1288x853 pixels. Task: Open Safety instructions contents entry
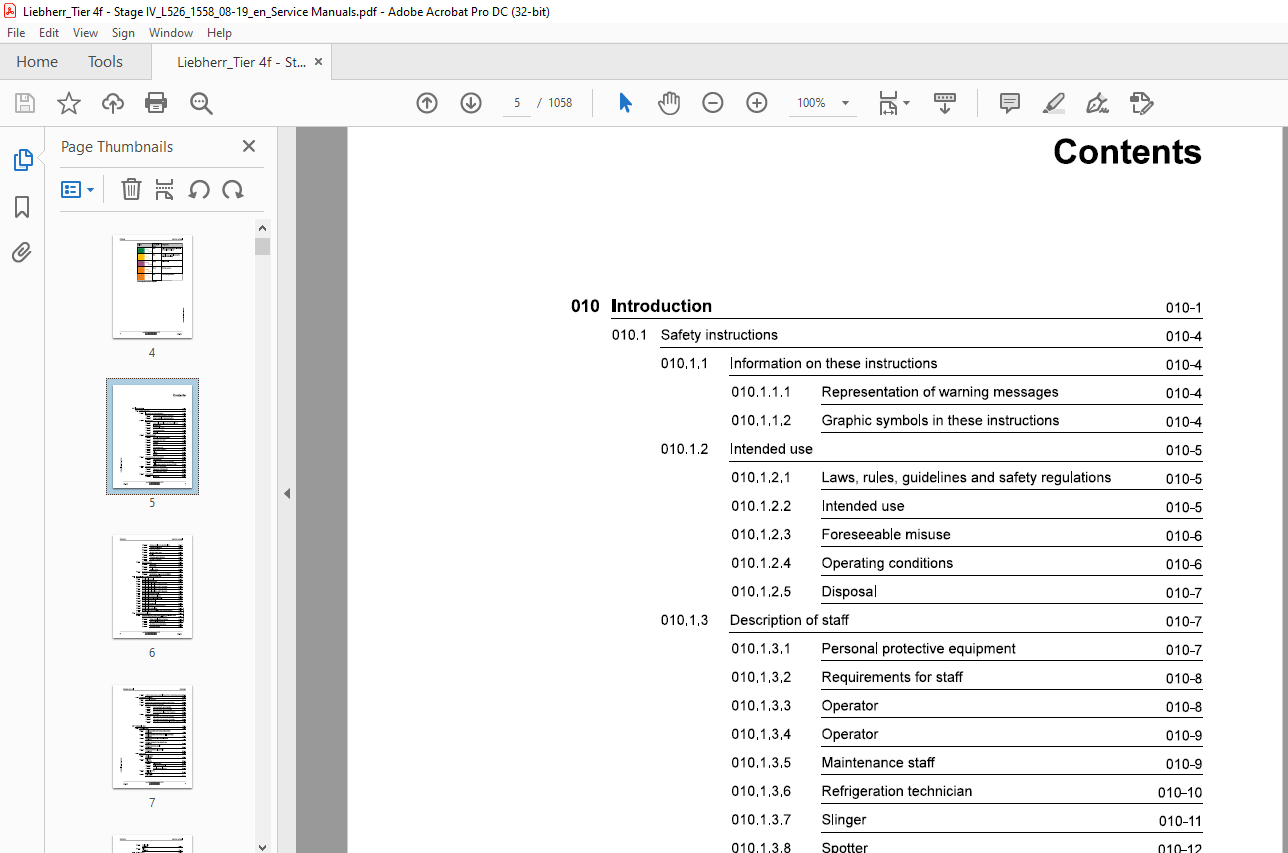pos(719,335)
